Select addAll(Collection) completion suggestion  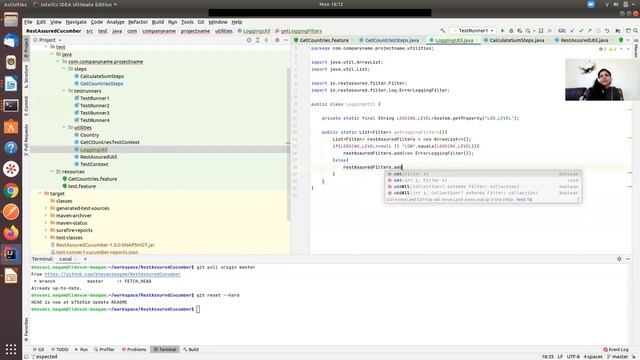coord(483,187)
